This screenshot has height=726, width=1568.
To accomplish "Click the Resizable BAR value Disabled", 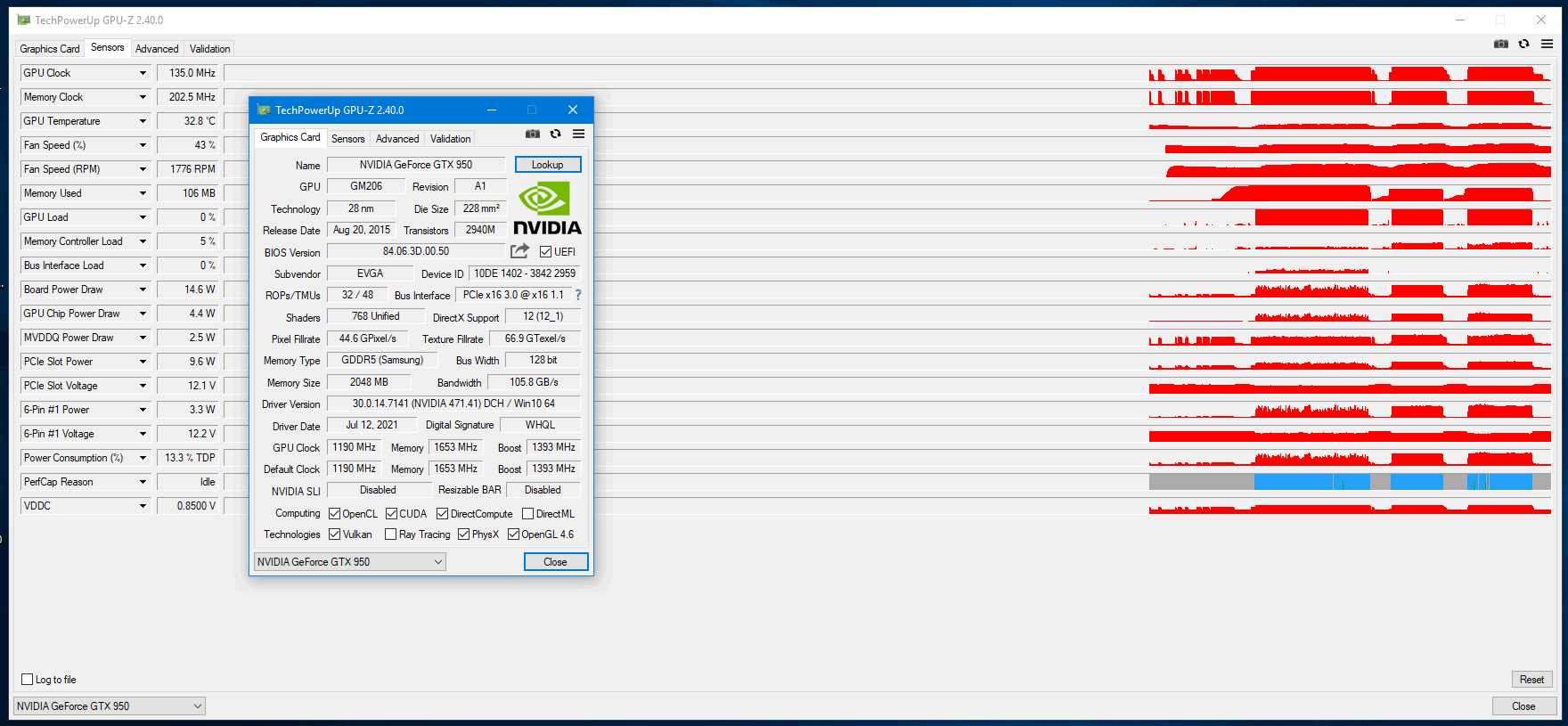I will [543, 490].
